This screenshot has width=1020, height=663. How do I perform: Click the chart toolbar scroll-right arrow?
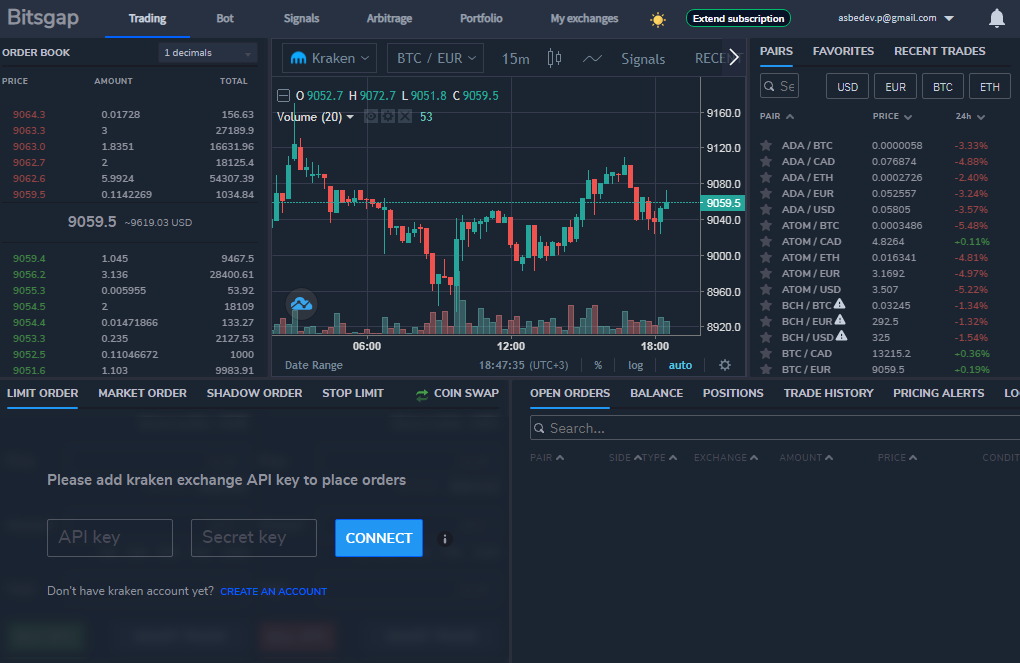pyautogui.click(x=734, y=57)
